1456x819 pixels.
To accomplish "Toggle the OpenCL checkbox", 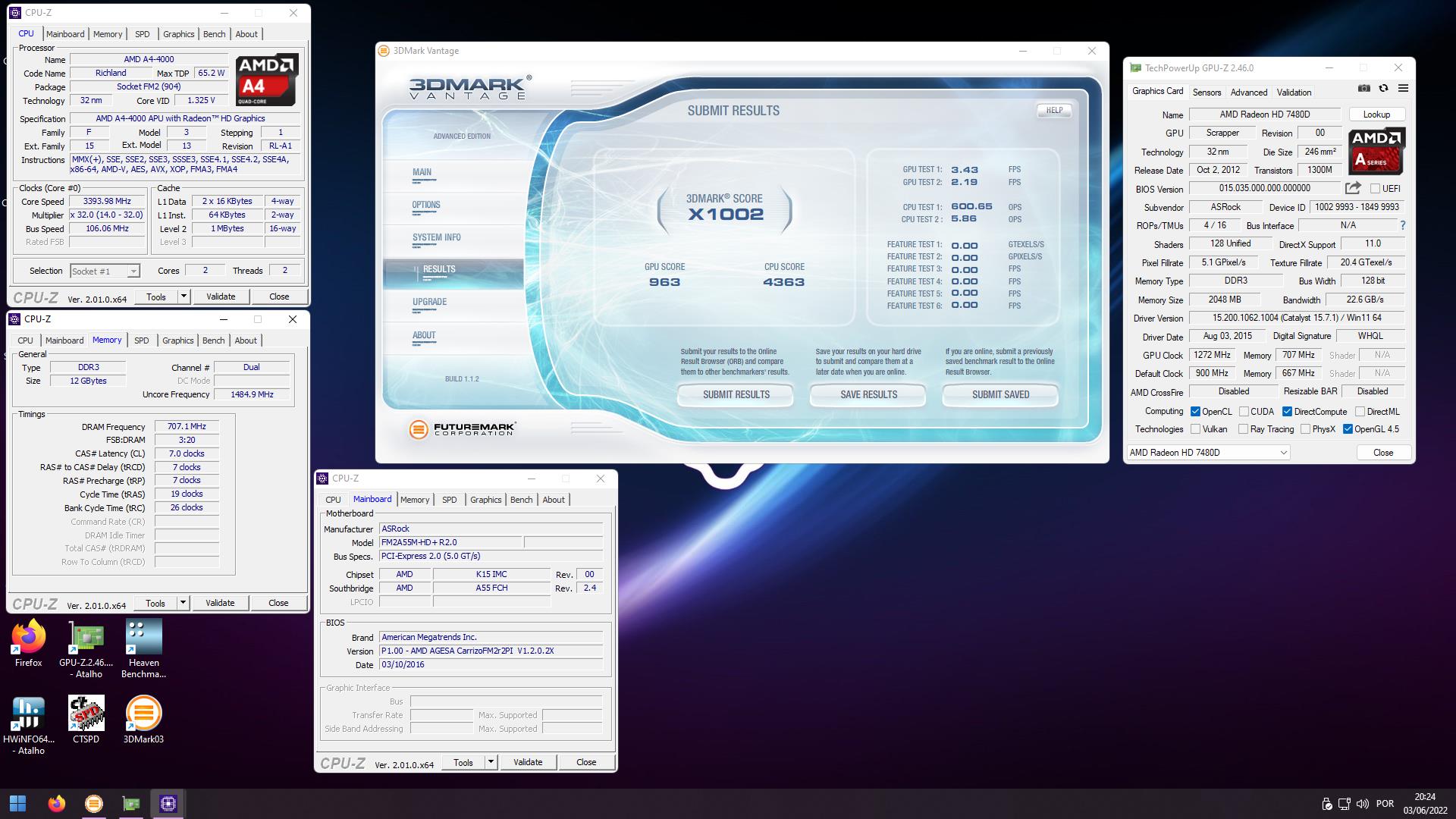I will 1195,412.
